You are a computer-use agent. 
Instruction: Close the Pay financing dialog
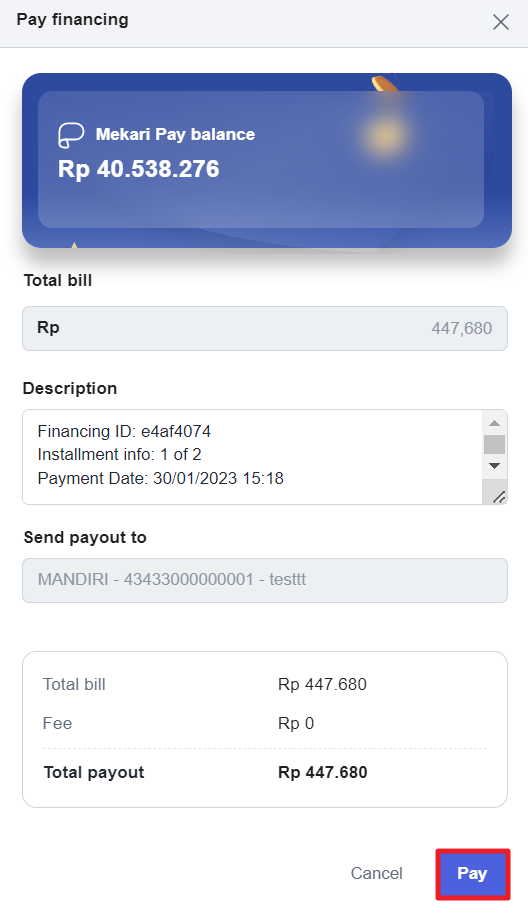pos(501,22)
